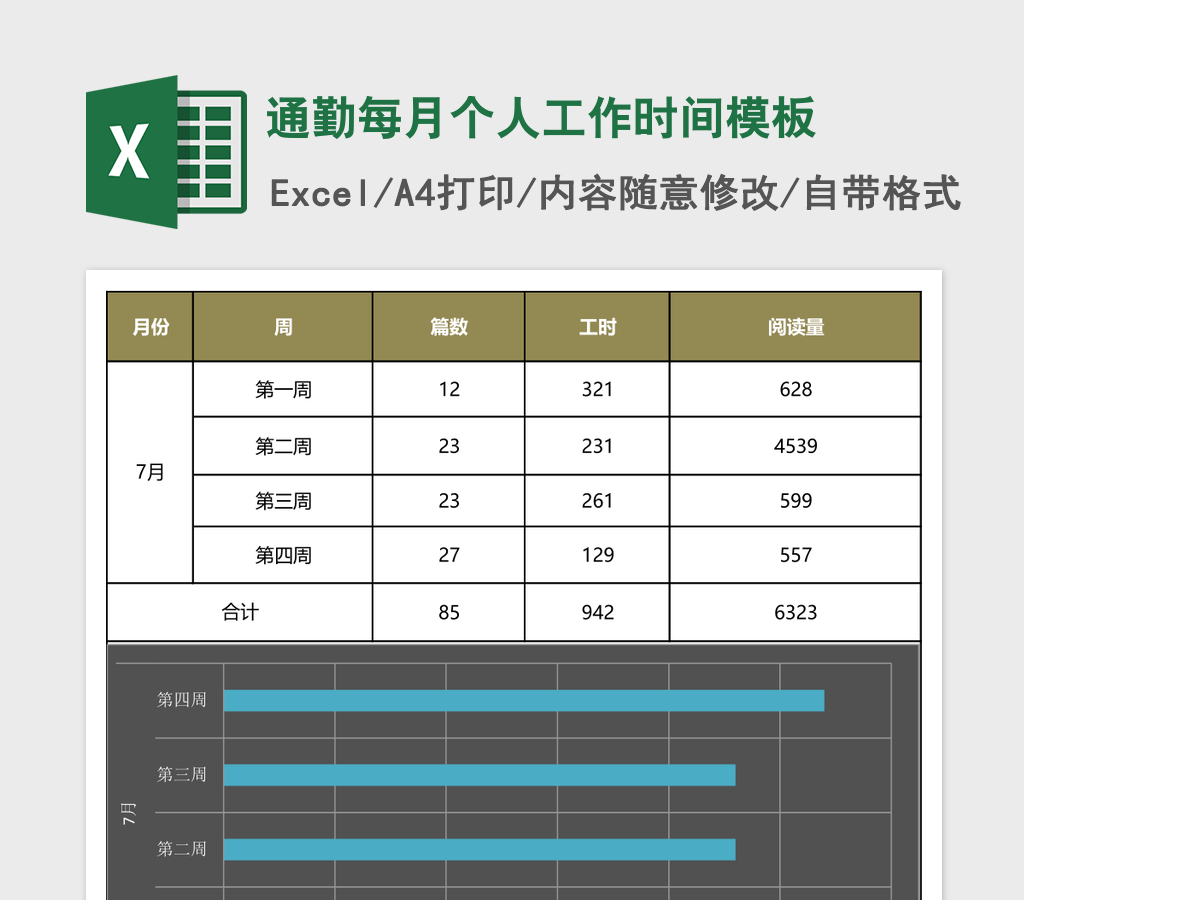Click the chart axis label 第二周
The width and height of the screenshot is (1200, 900).
182,849
